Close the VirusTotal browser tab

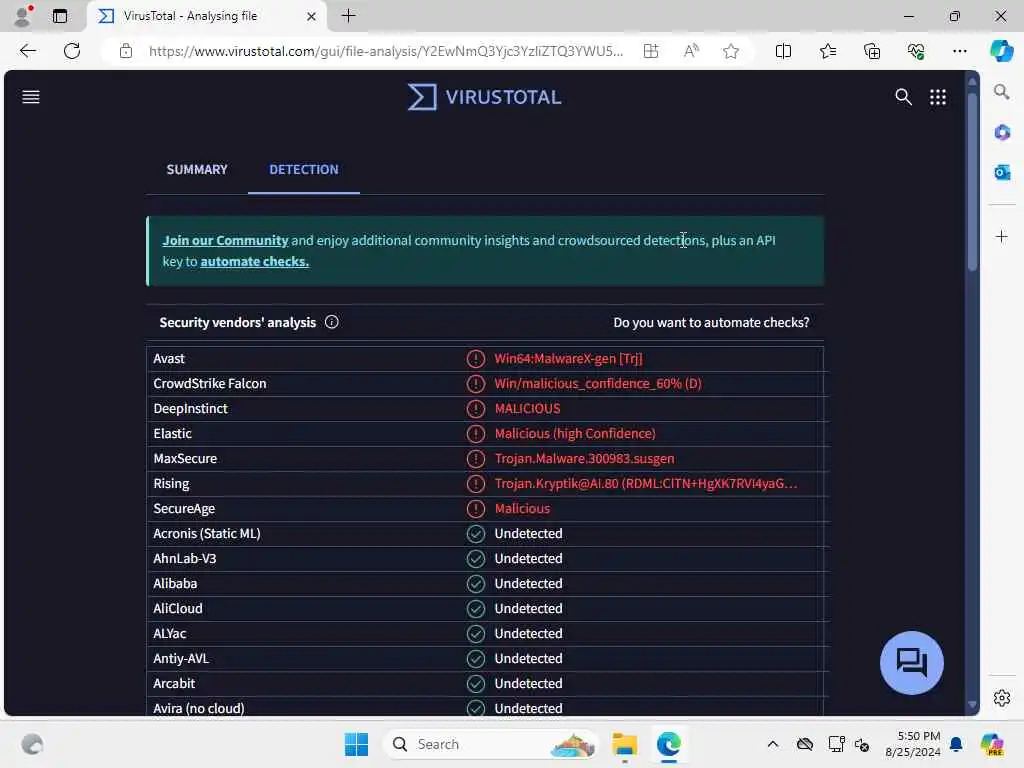[312, 16]
